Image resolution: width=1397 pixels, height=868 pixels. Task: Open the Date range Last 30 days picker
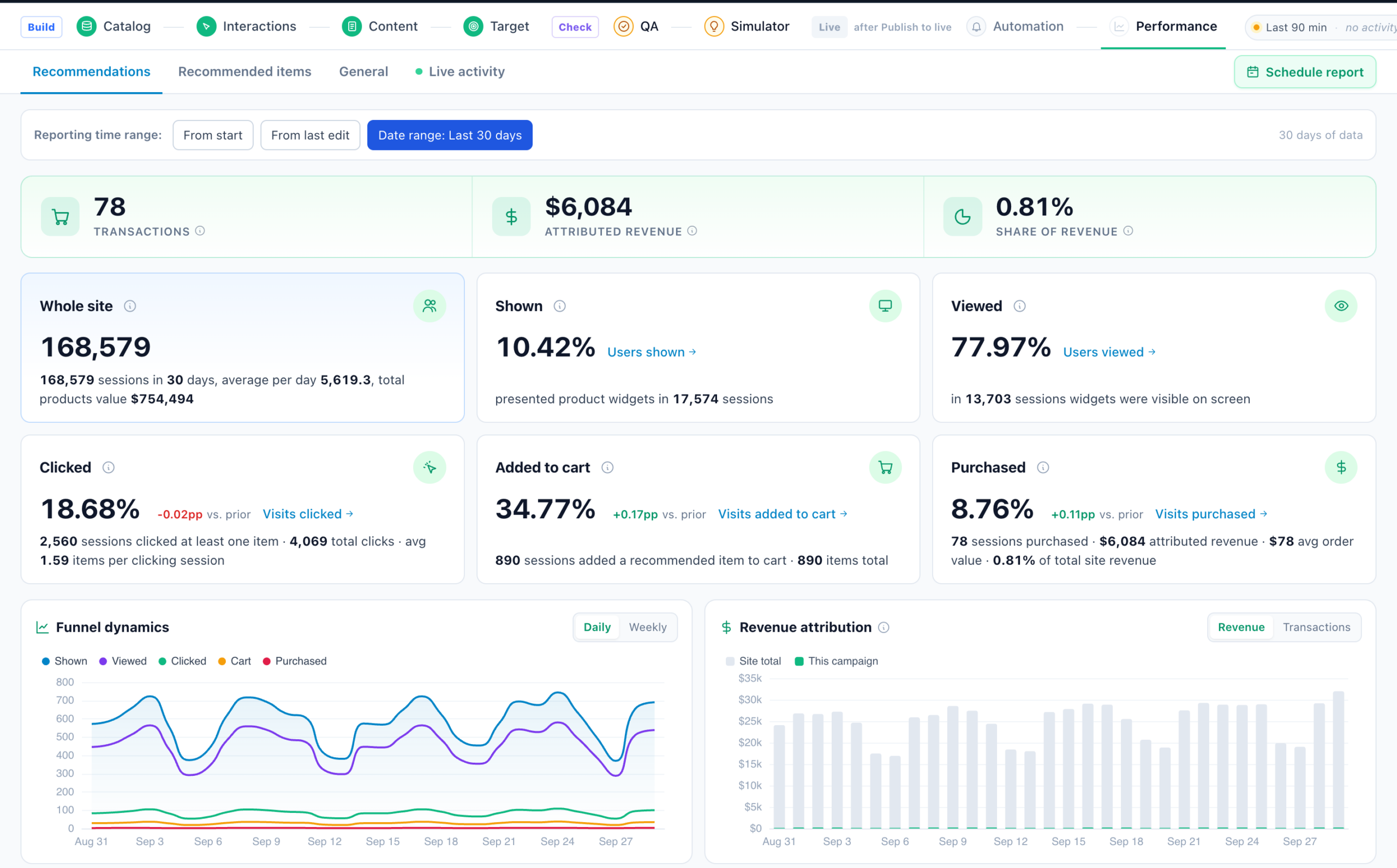tap(450, 135)
